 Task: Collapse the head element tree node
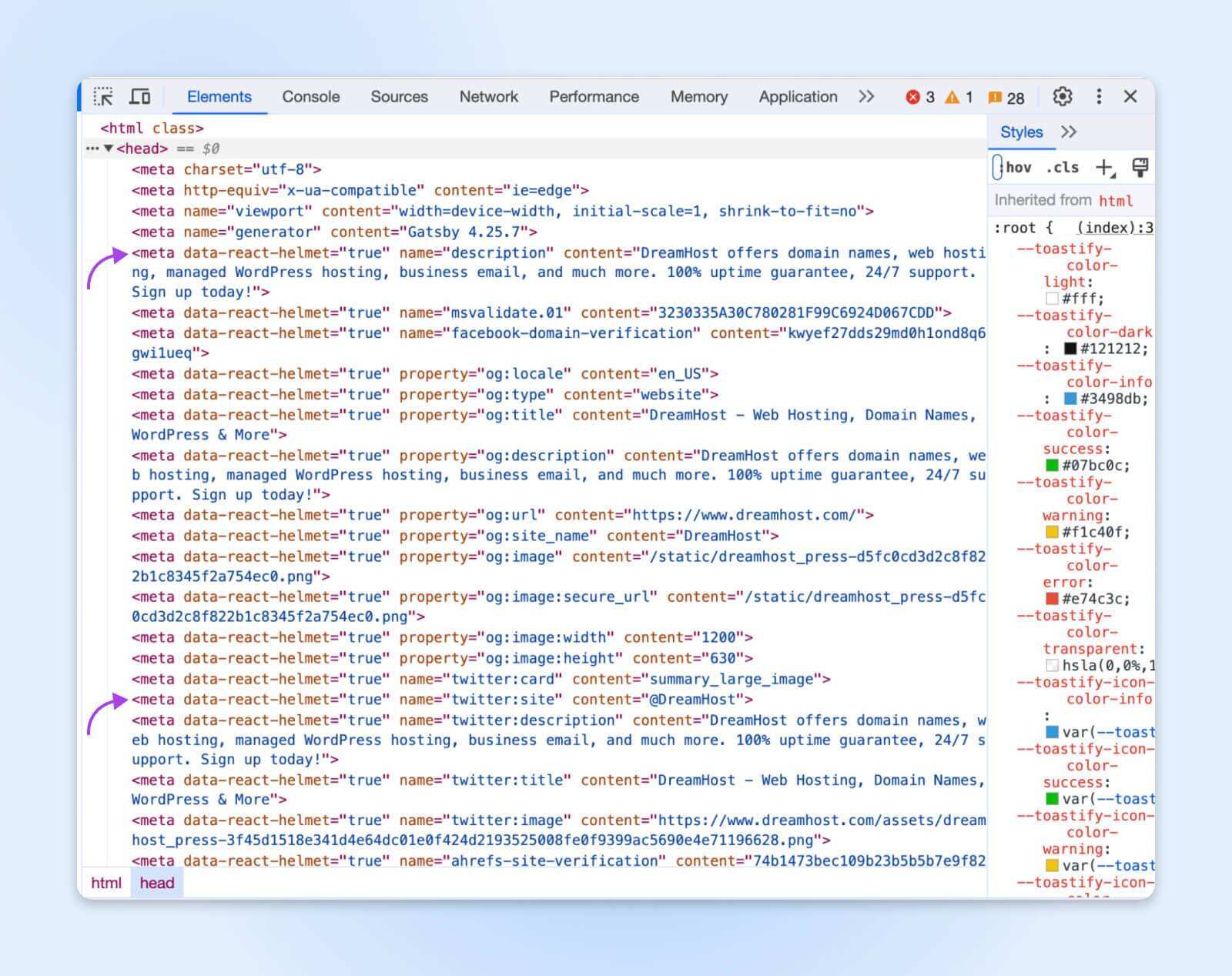click(x=109, y=149)
